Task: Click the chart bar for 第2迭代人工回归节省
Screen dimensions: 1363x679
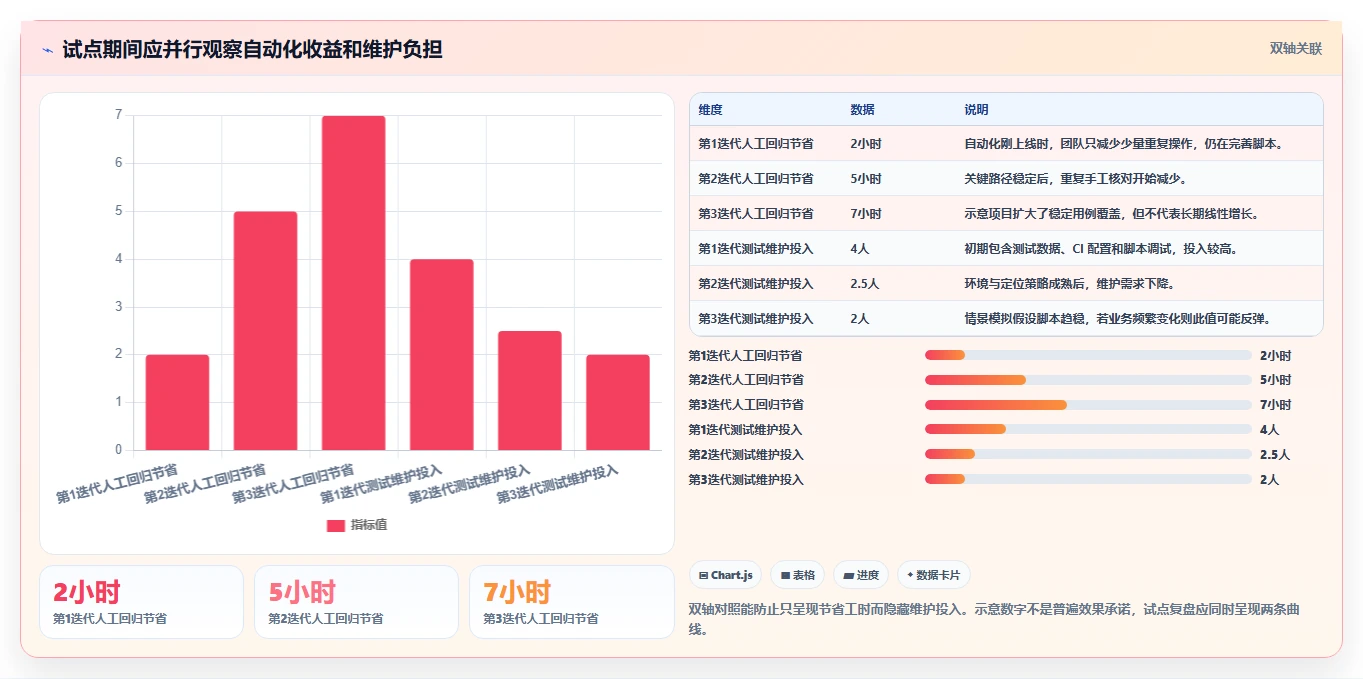Action: coord(265,331)
